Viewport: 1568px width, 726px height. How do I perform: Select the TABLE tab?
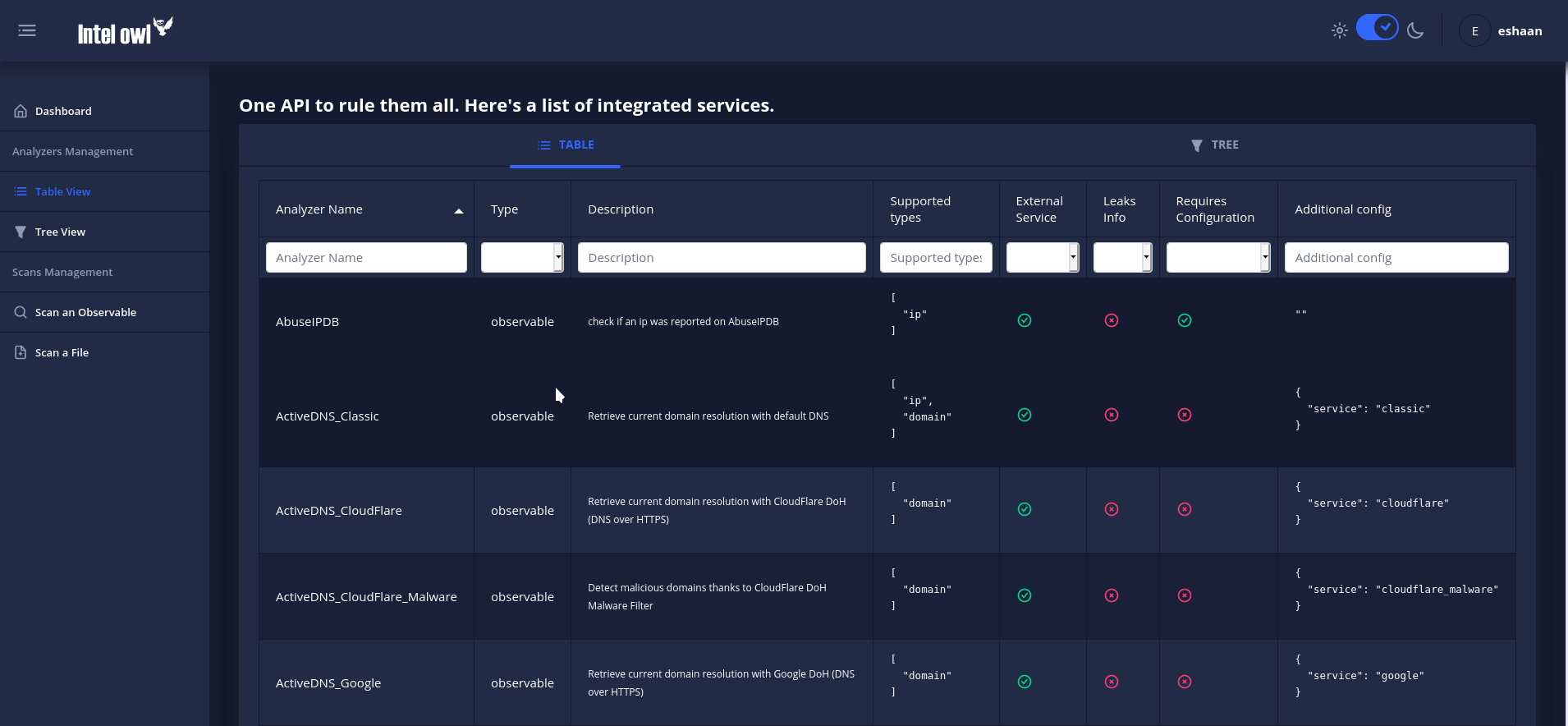[566, 145]
